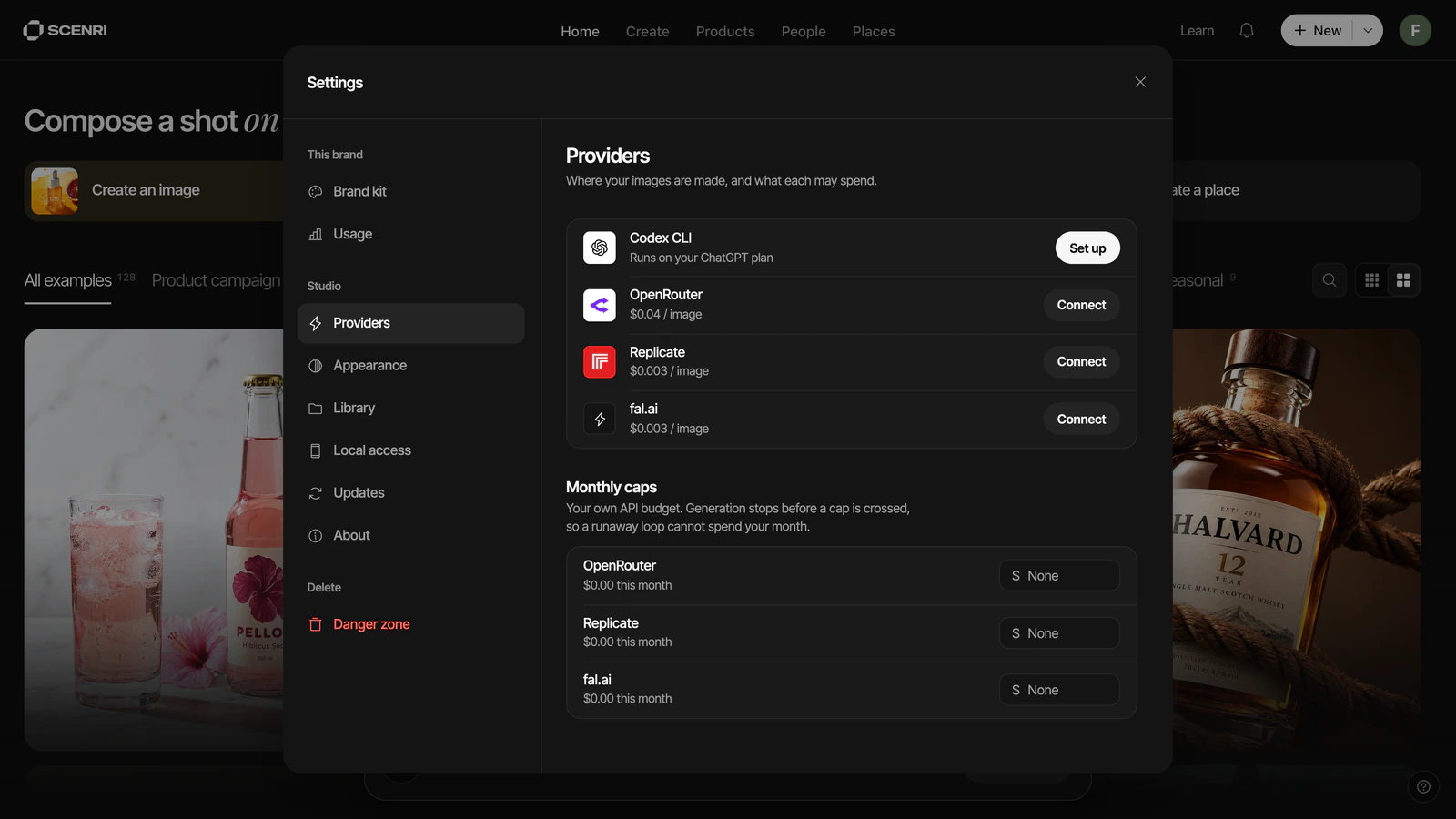The width and height of the screenshot is (1456, 819).
Task: Open the Halvard whisky example image
Action: click(1296, 539)
